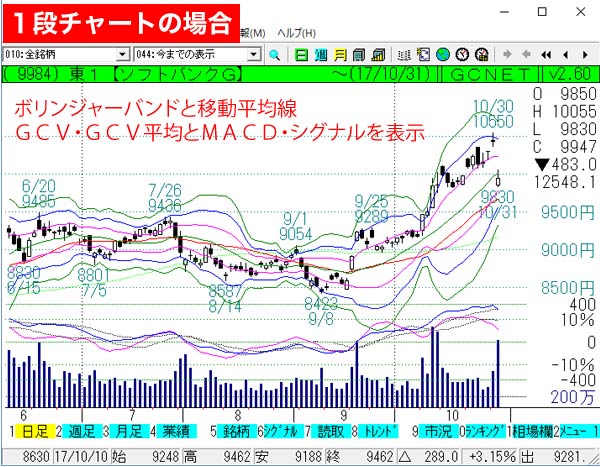
Task: Maximize the window
Action: [542, 12]
